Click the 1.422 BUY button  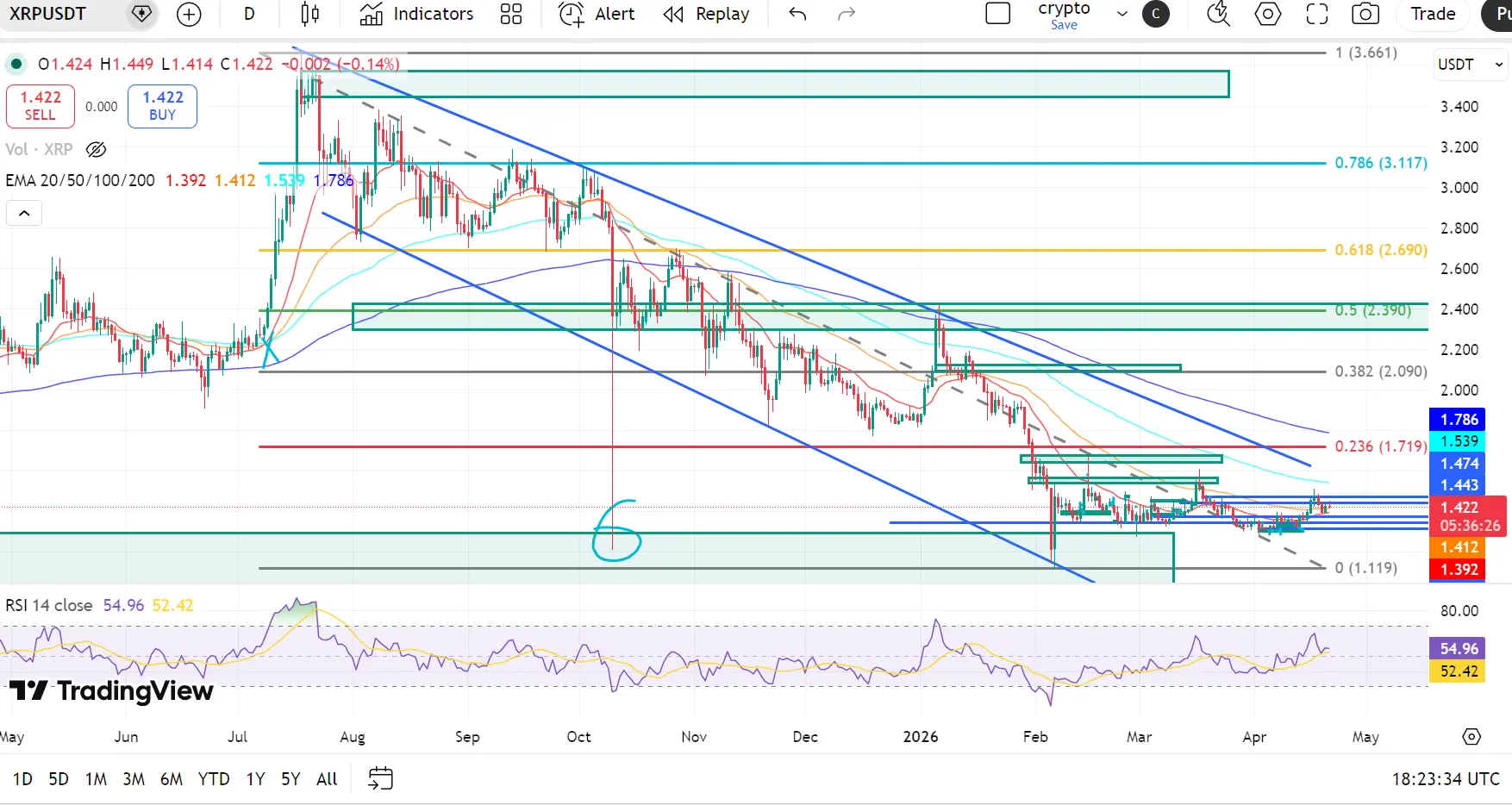click(x=163, y=106)
